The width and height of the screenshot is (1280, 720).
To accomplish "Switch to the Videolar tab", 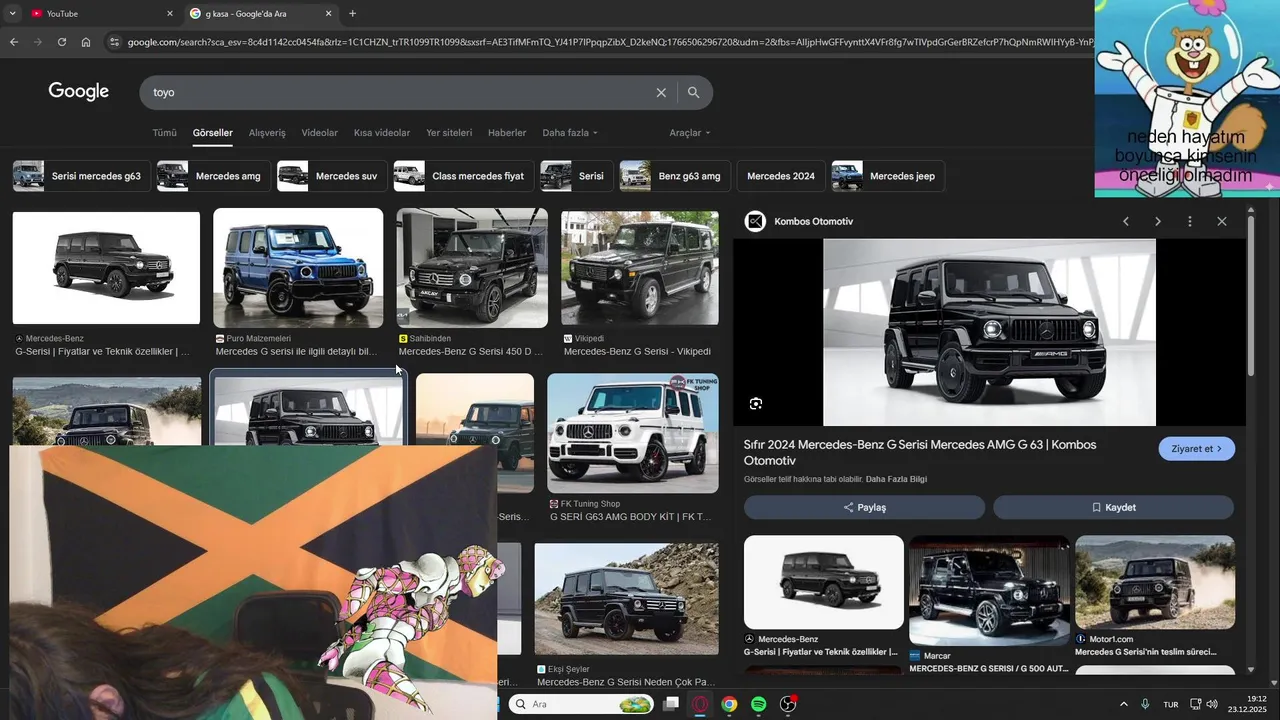I will [320, 133].
